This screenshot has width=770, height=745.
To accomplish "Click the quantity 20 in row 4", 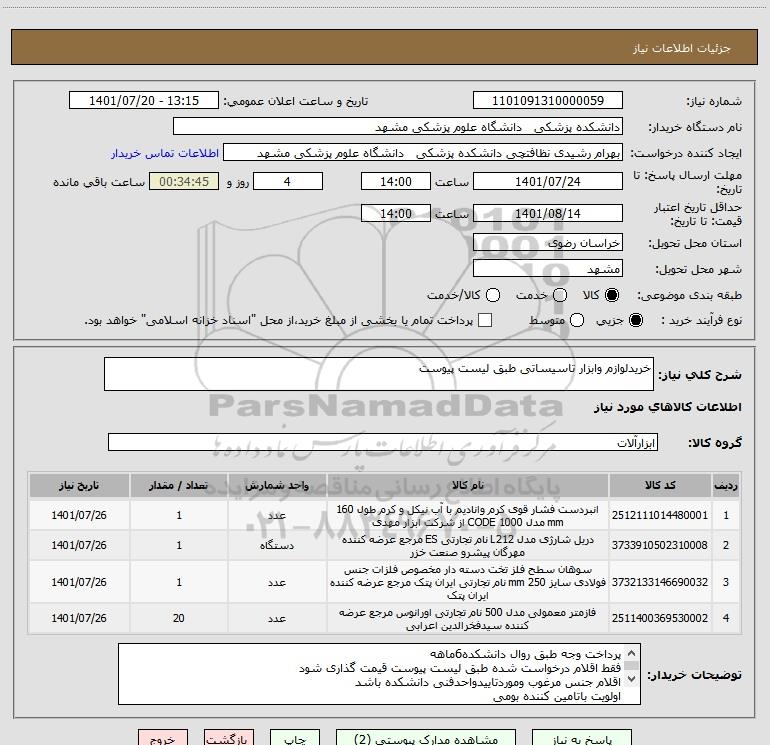I will pos(179,618).
